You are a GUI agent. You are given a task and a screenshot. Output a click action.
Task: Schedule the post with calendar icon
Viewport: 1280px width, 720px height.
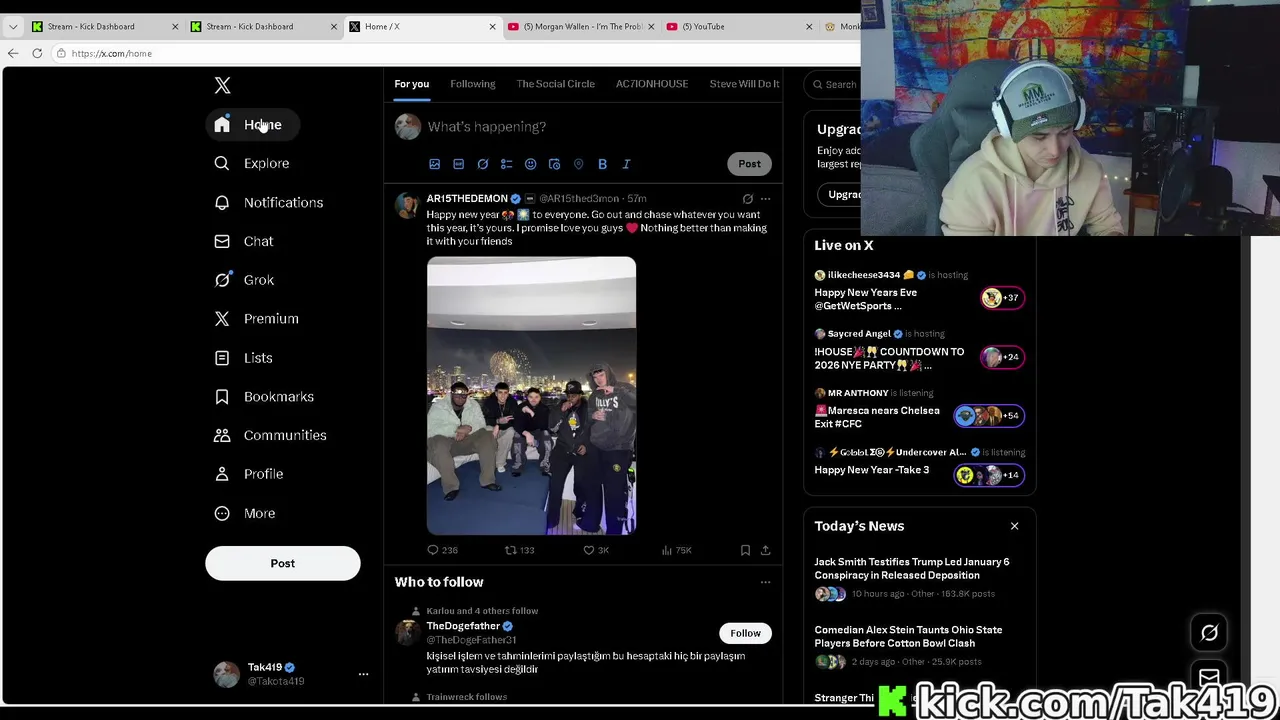(554, 164)
